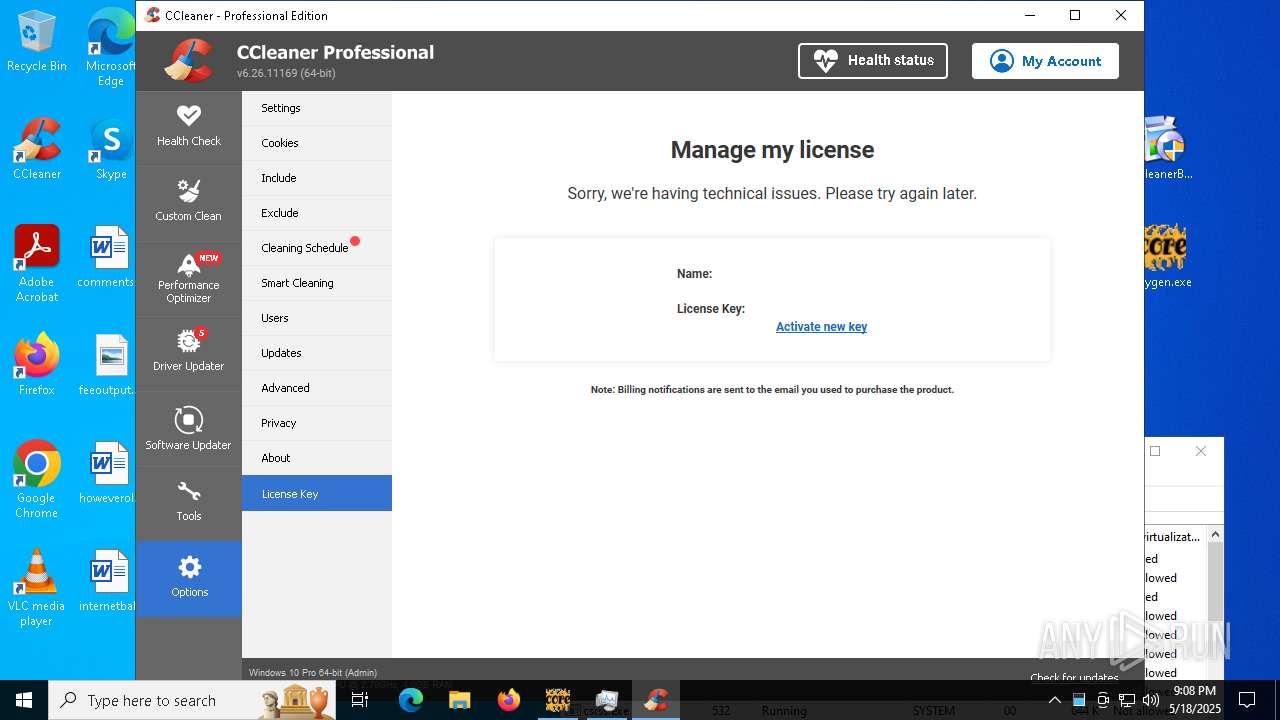Screen dimensions: 1280x720
Task: Open the network icon in tray
Action: (1127, 700)
